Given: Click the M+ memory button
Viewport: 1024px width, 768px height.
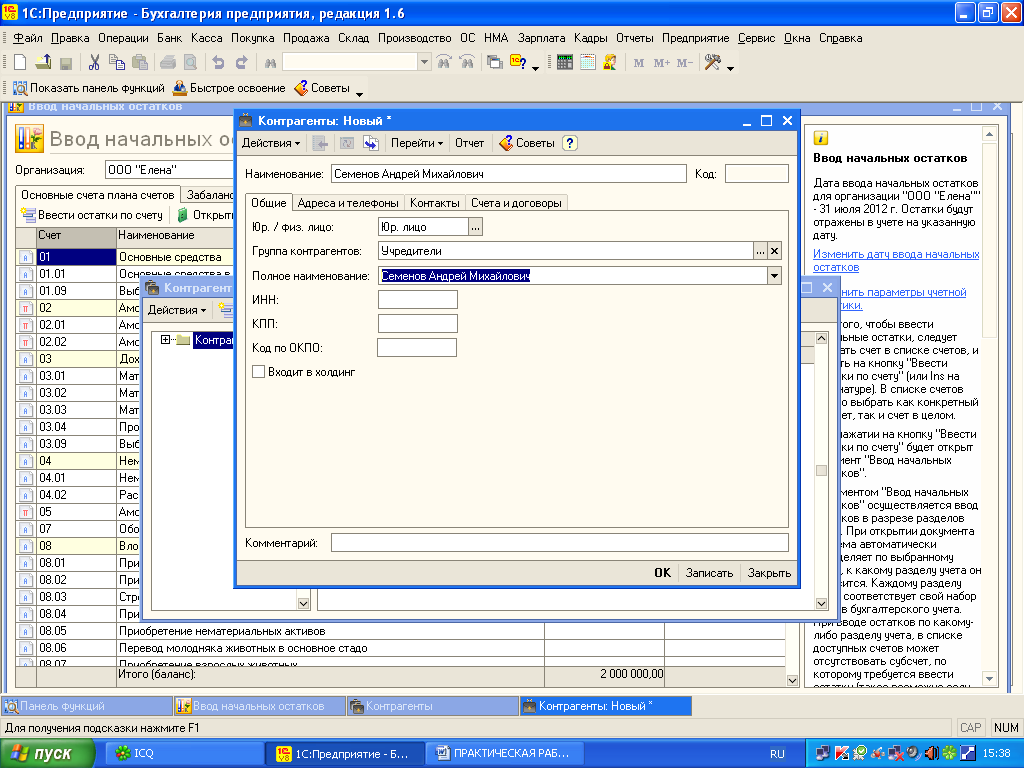Looking at the screenshot, I should 662,63.
